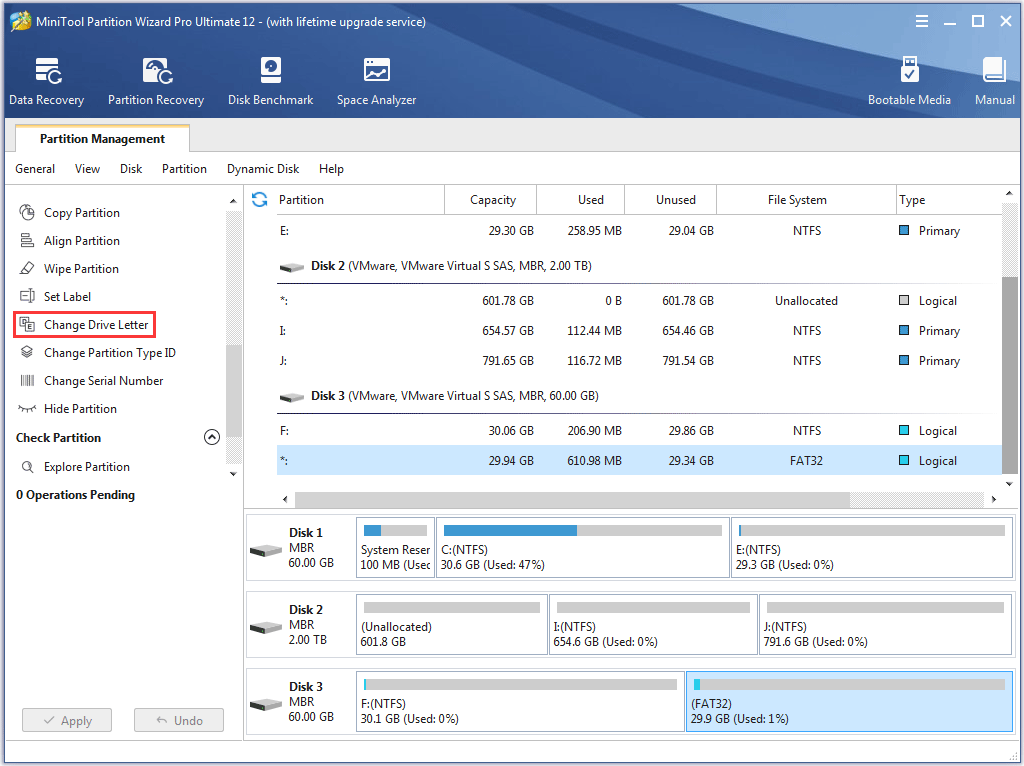The image size is (1024, 766).
Task: Select the F:(NTFS) block in disk map
Action: pyautogui.click(x=520, y=702)
